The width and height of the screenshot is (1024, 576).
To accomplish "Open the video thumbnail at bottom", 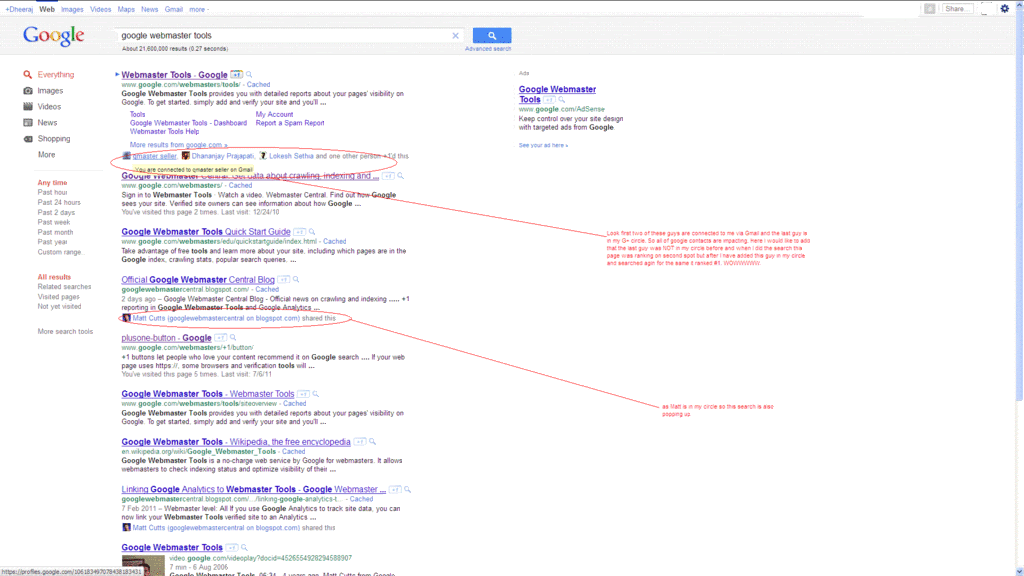I will pos(143,566).
